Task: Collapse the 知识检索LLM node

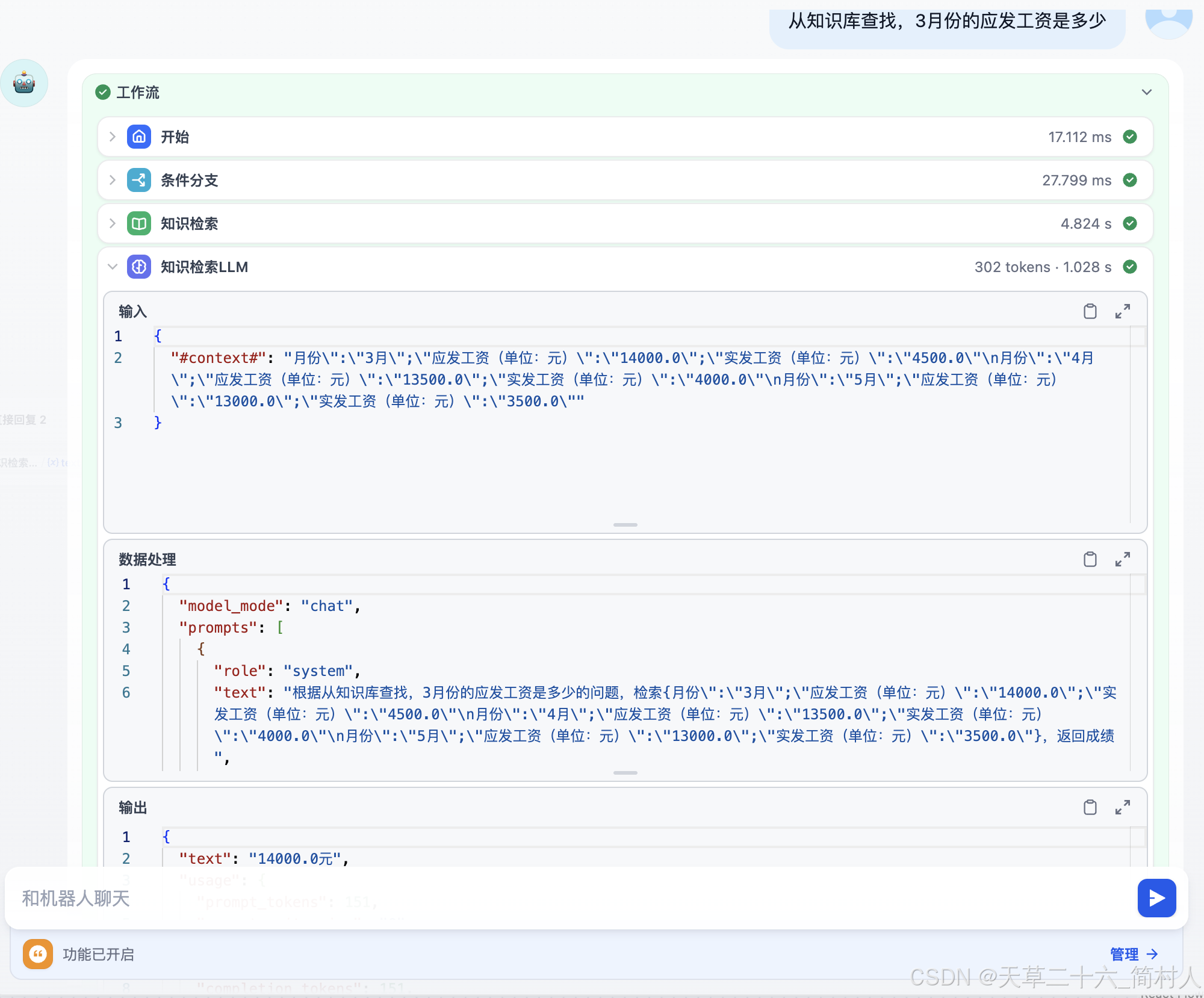Action: 113,267
